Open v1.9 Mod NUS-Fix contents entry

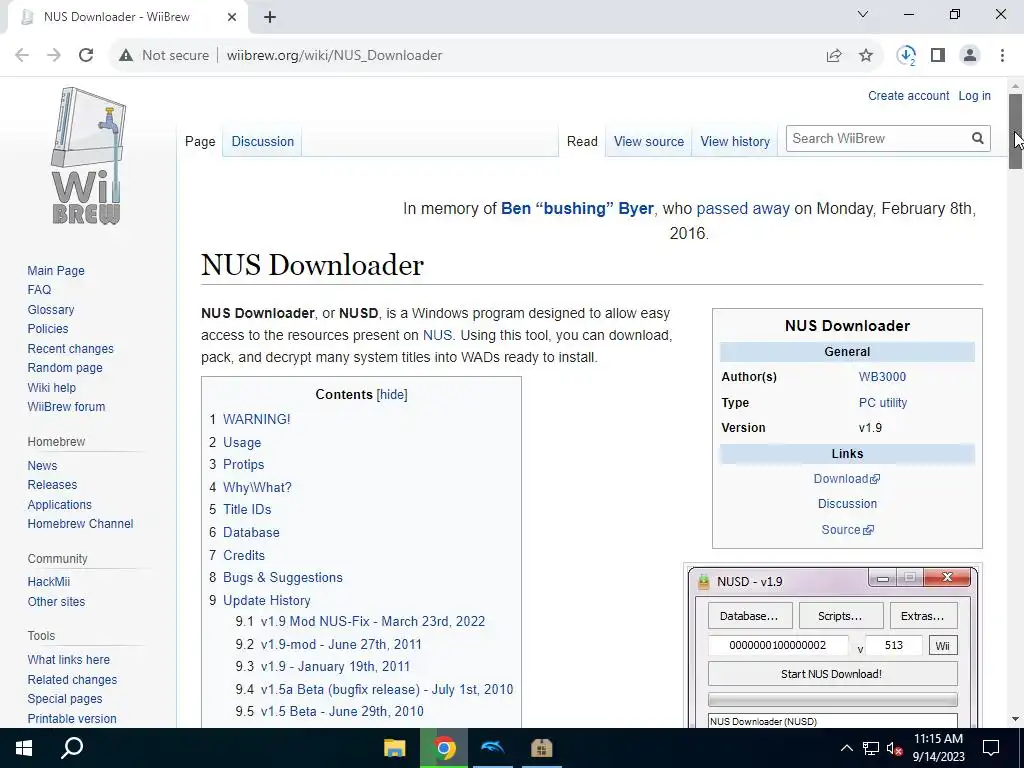372,621
